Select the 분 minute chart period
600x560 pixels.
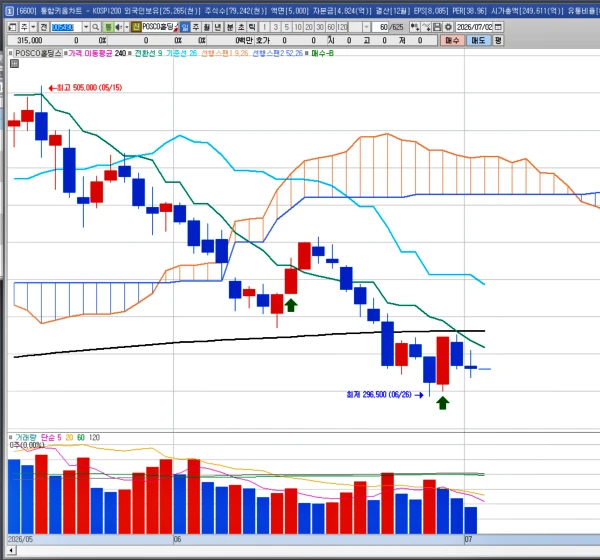[230, 27]
